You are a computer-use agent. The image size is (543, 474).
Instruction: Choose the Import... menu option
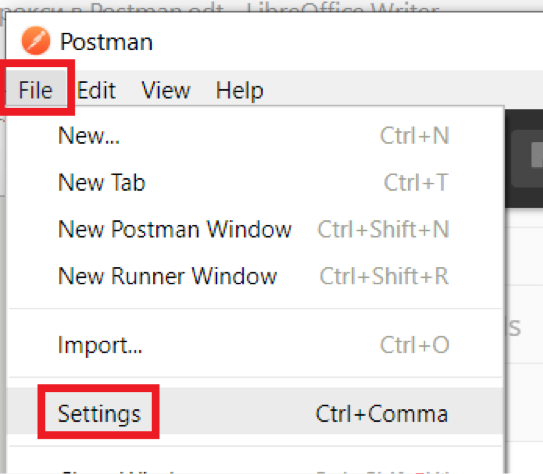coord(255,345)
